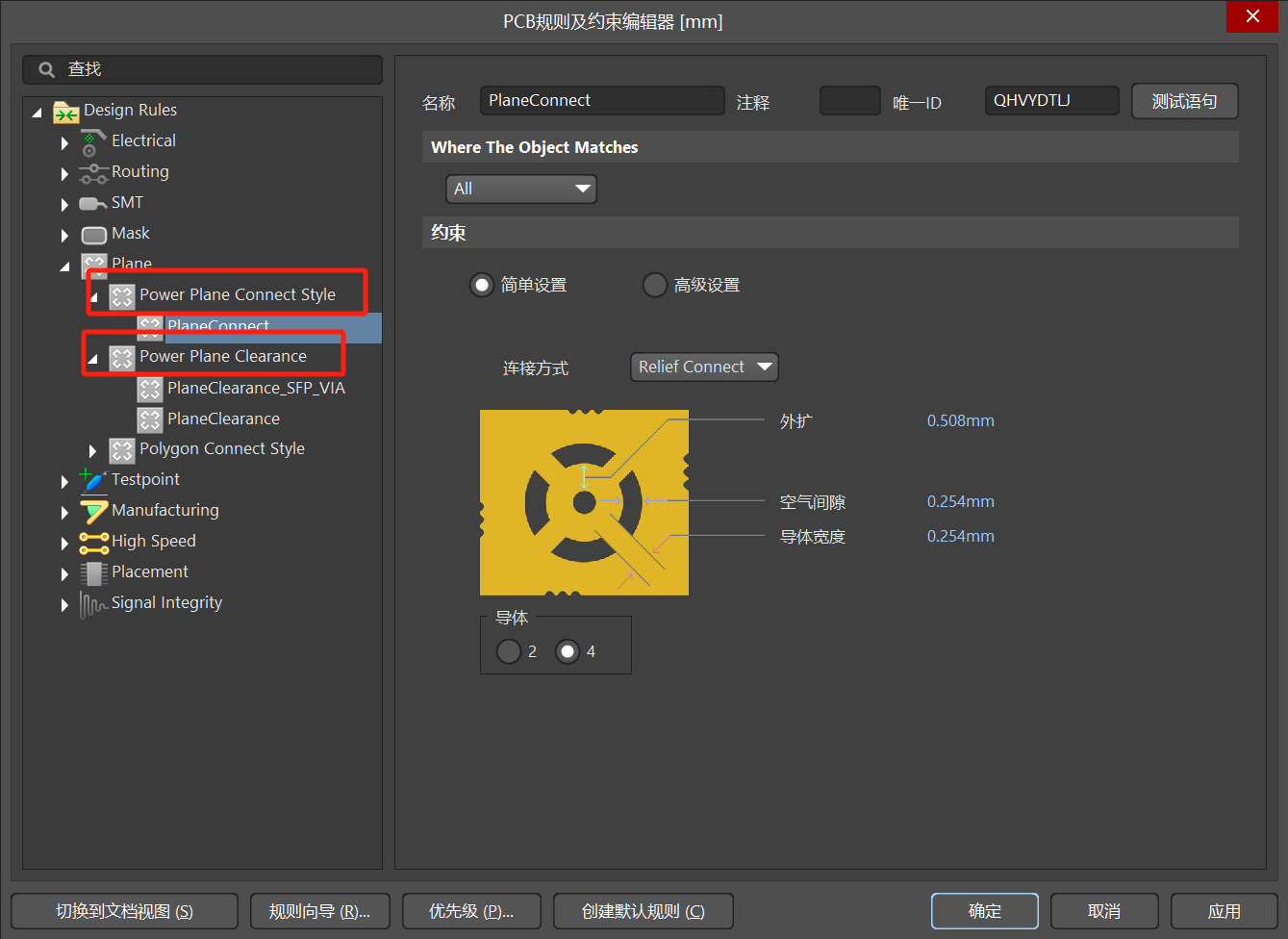Click the Power Plane Clearance icon
The image size is (1288, 939).
(x=121, y=358)
